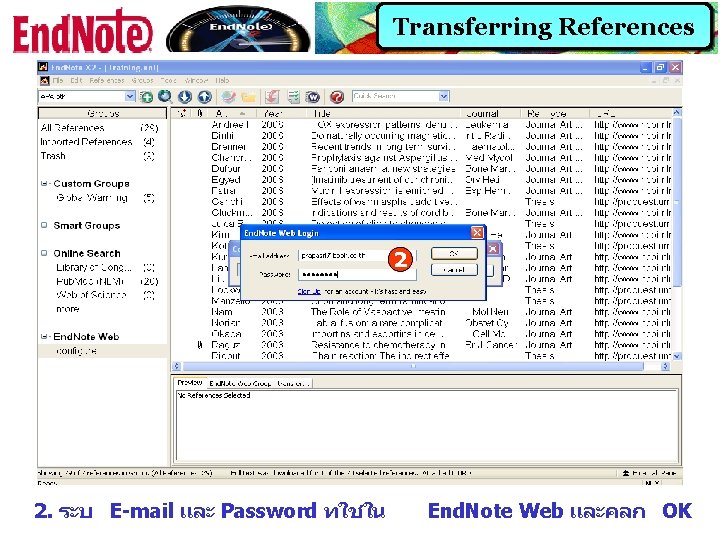Click the blue down-arrow Import toolbar icon

coord(185,96)
